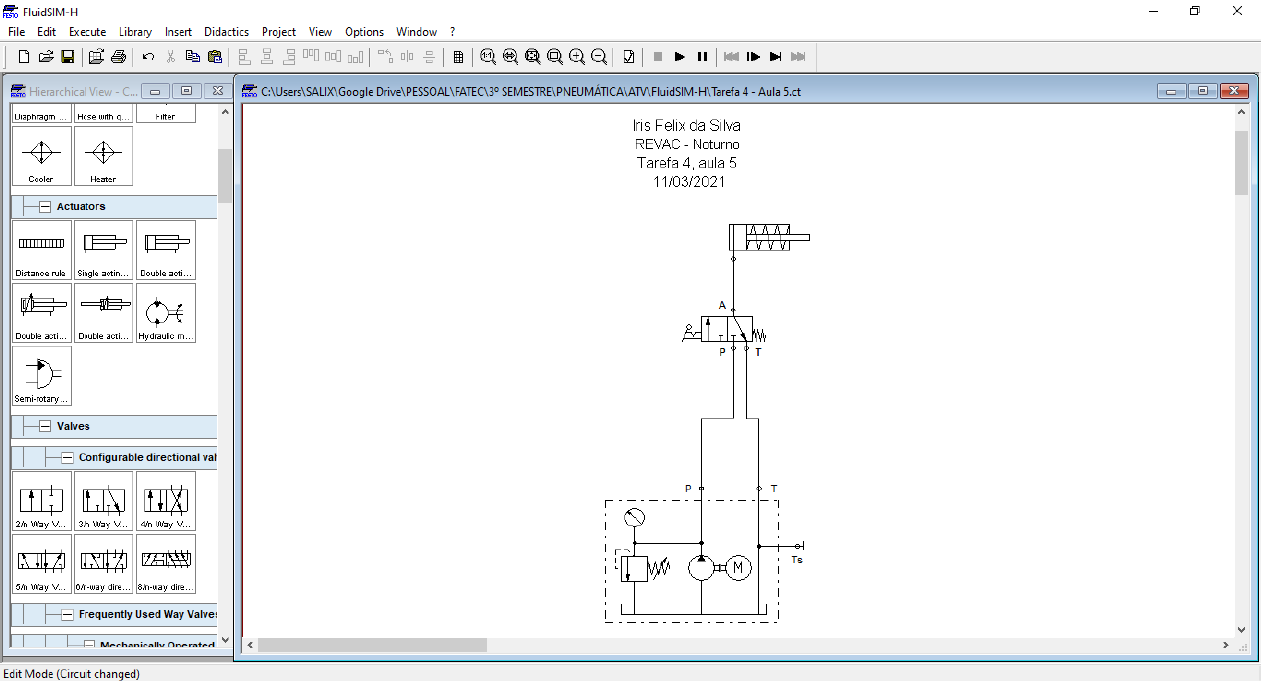
Task: Toggle the grid display icon
Action: (458, 57)
